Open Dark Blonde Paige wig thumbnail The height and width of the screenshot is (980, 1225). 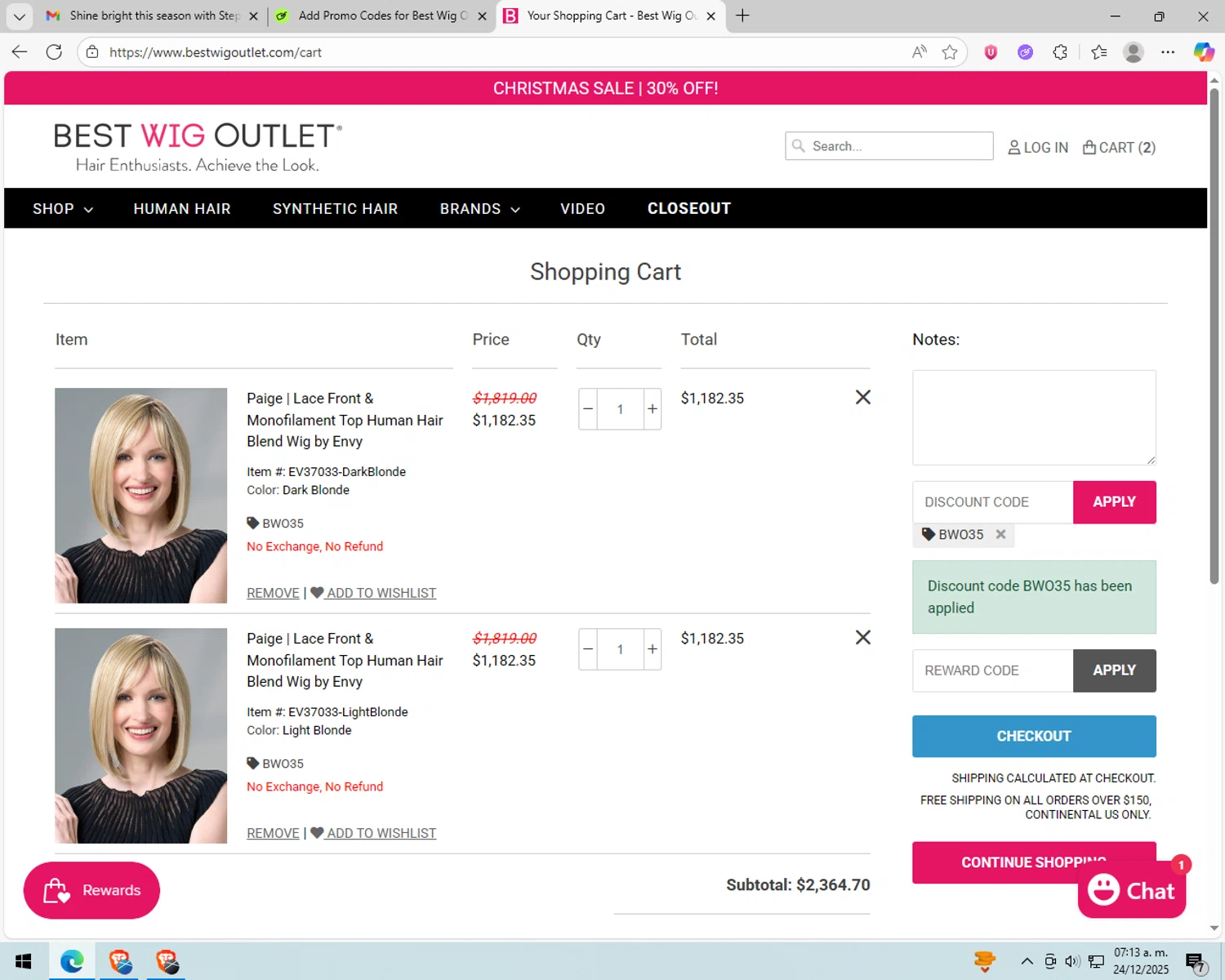(x=140, y=496)
